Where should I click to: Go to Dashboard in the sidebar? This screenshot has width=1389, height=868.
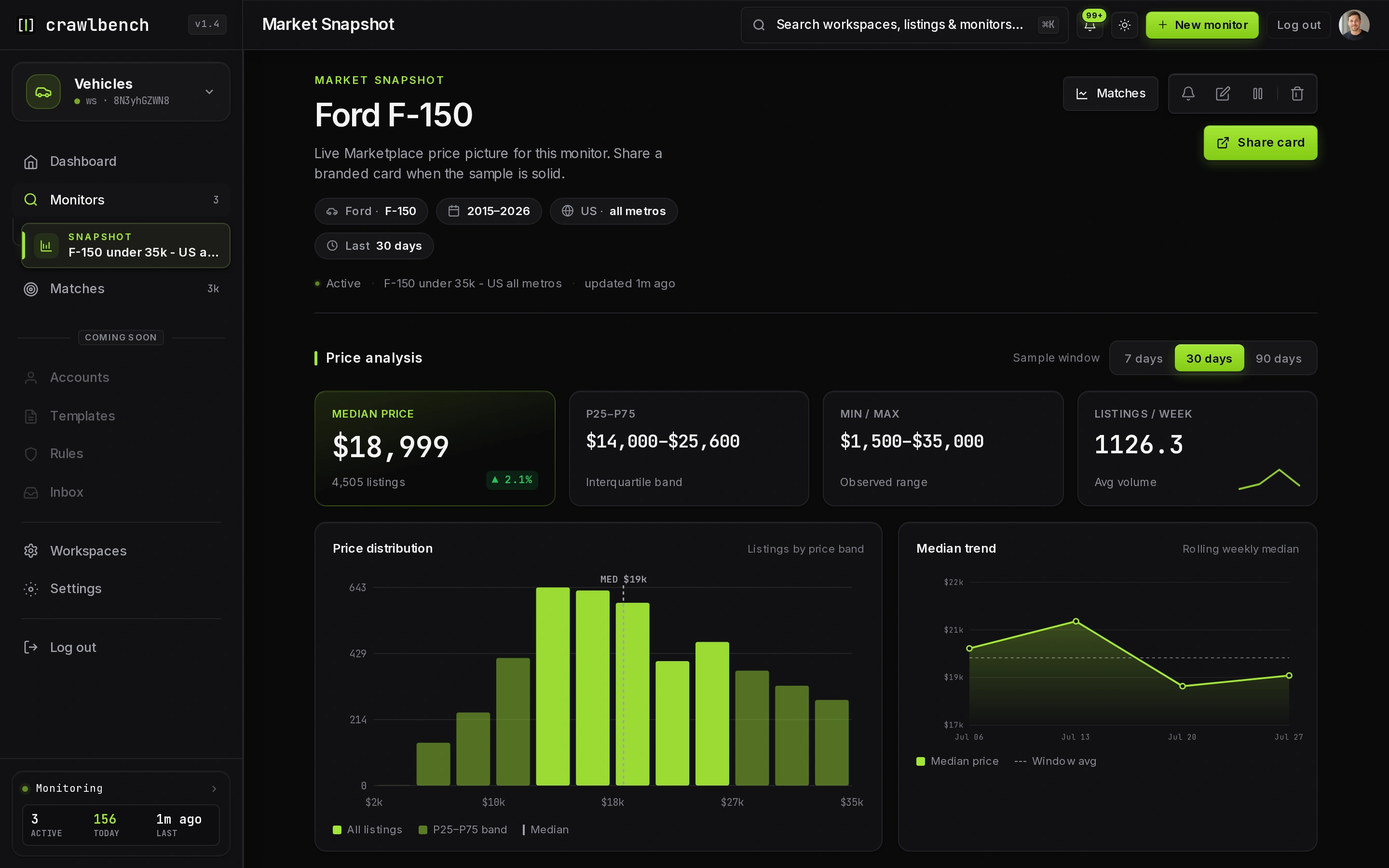pos(121,162)
